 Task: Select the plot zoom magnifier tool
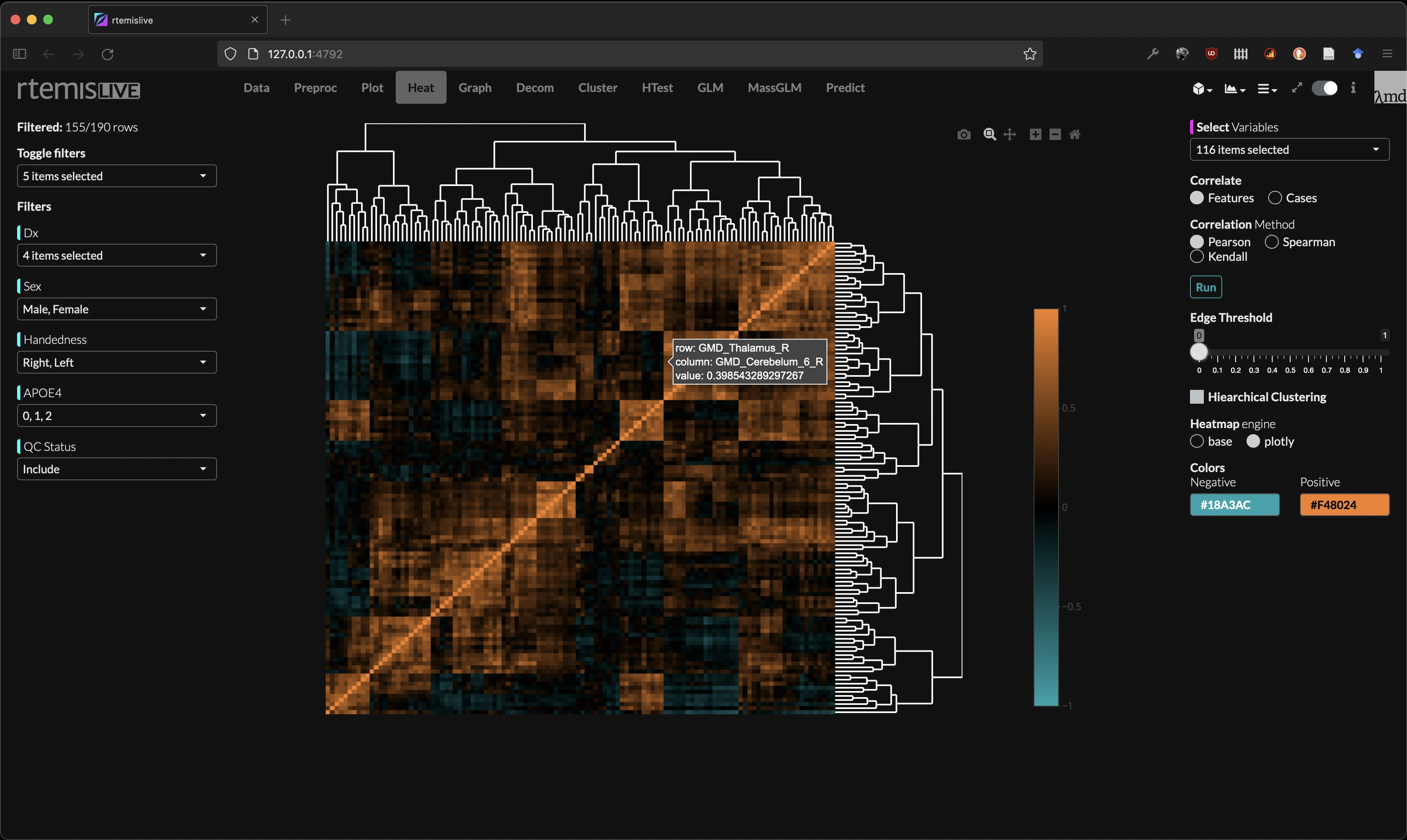[989, 134]
